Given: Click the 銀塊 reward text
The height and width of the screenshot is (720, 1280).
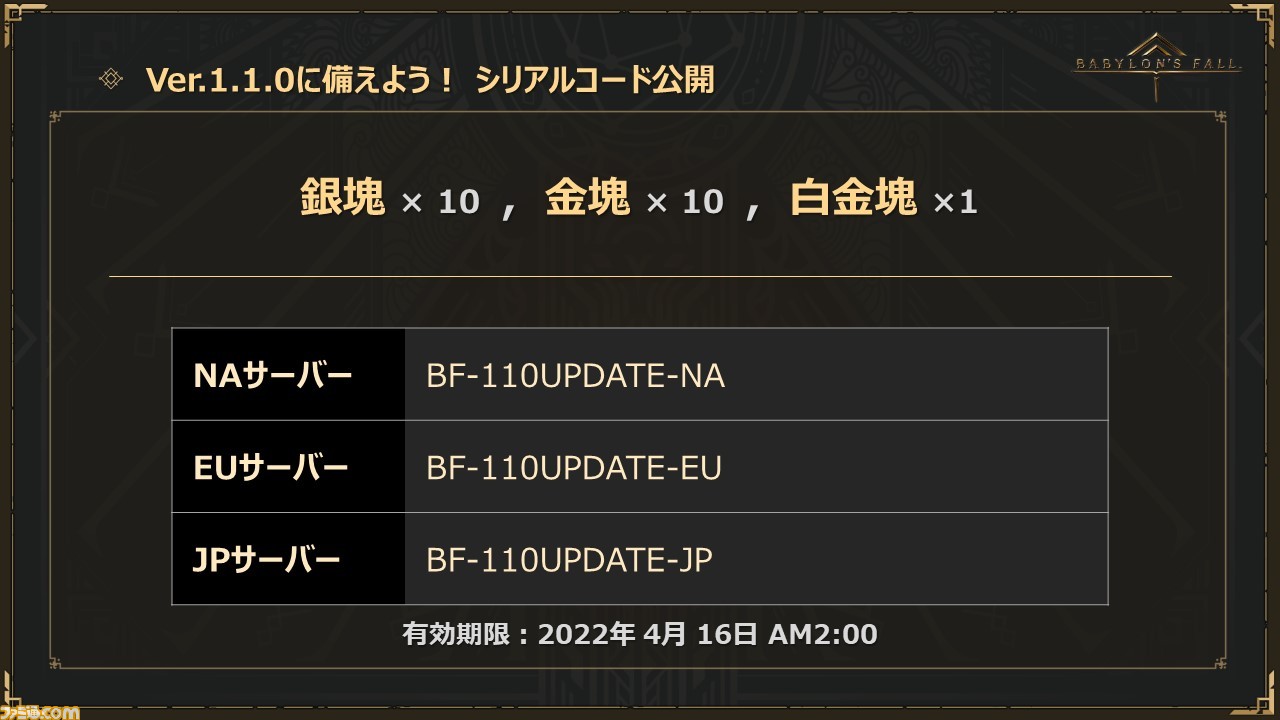Looking at the screenshot, I should (x=343, y=199).
